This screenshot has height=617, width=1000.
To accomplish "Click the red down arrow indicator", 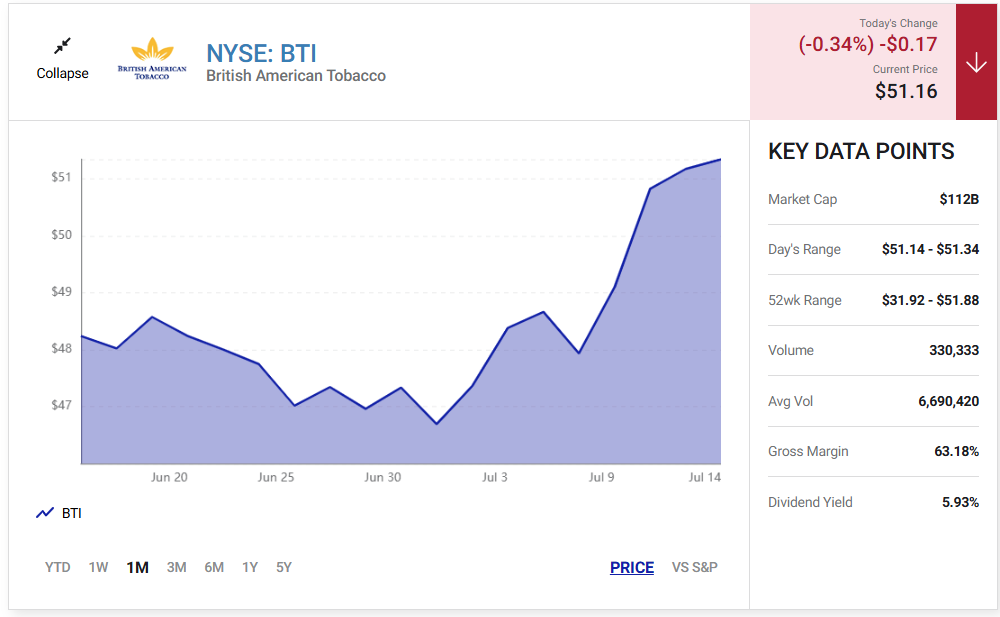I will click(976, 62).
